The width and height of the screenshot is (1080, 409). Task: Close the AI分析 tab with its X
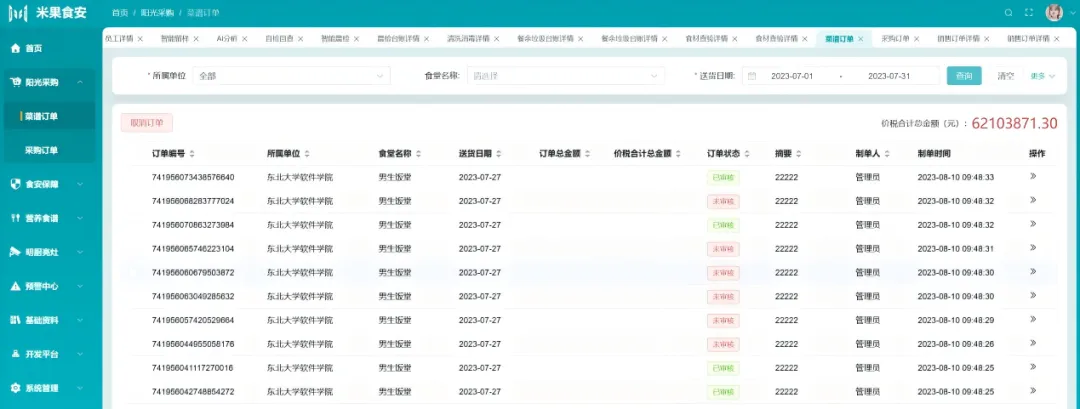[x=245, y=39]
